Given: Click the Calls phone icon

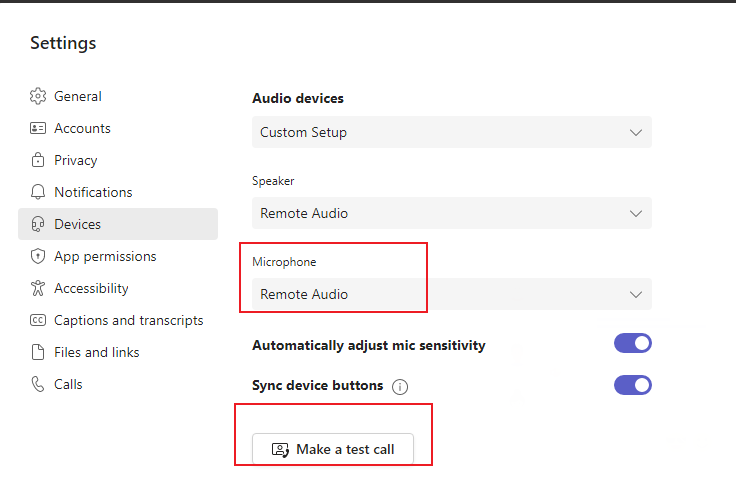Looking at the screenshot, I should pos(38,384).
